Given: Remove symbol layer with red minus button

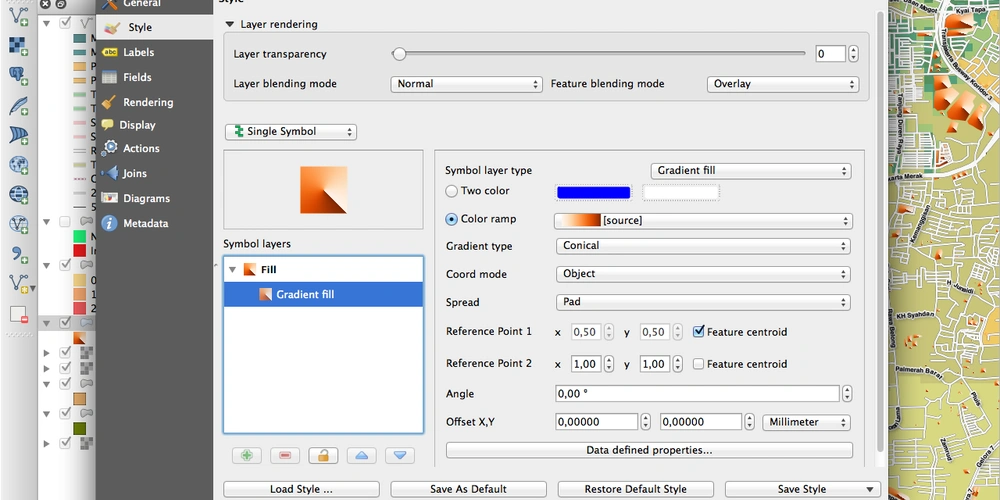Looking at the screenshot, I should pos(285,455).
